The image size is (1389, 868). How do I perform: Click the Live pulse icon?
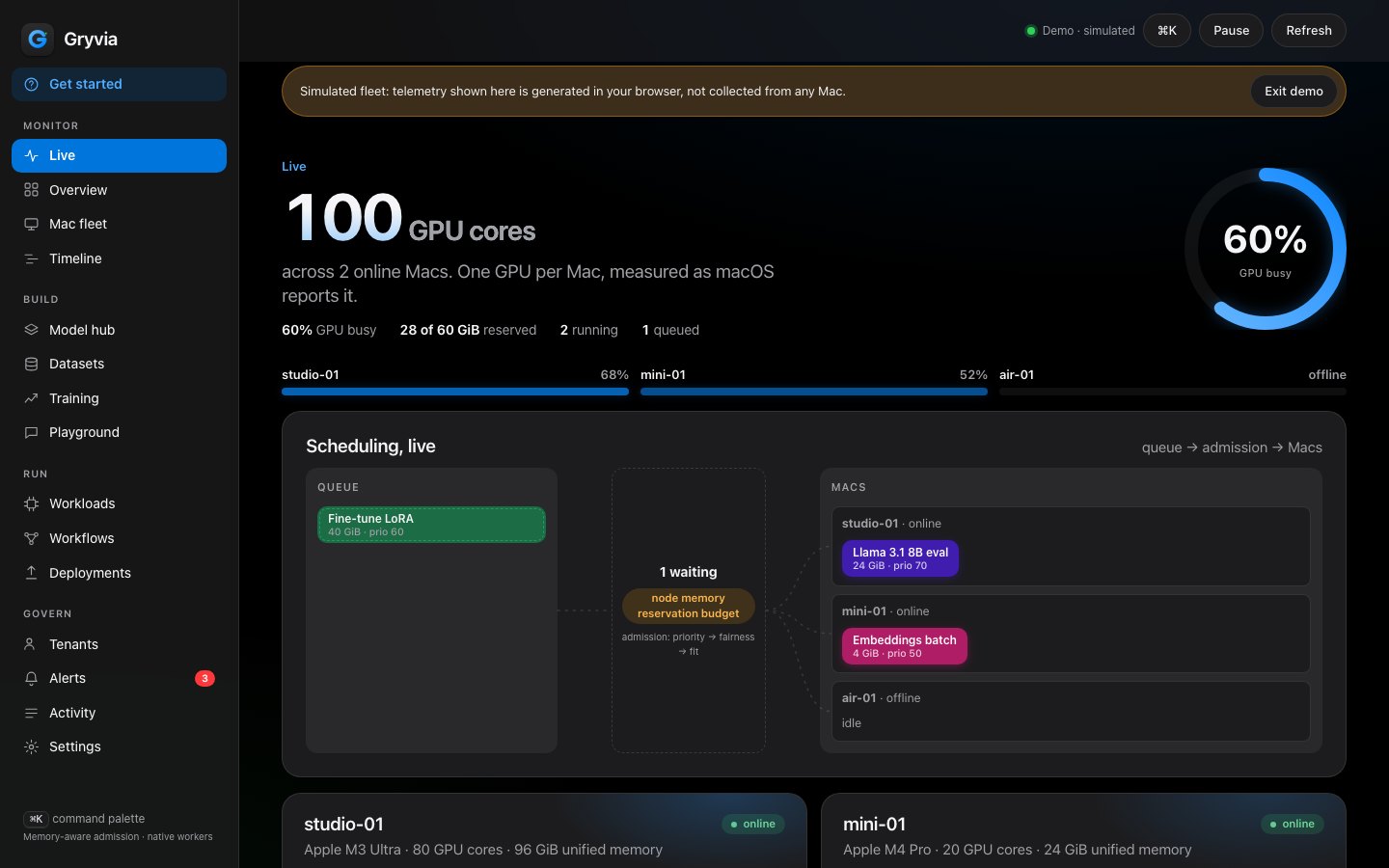[31, 155]
